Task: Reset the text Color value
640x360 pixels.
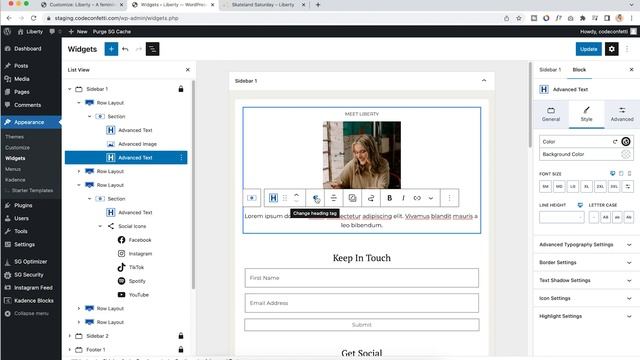Action: tap(615, 142)
